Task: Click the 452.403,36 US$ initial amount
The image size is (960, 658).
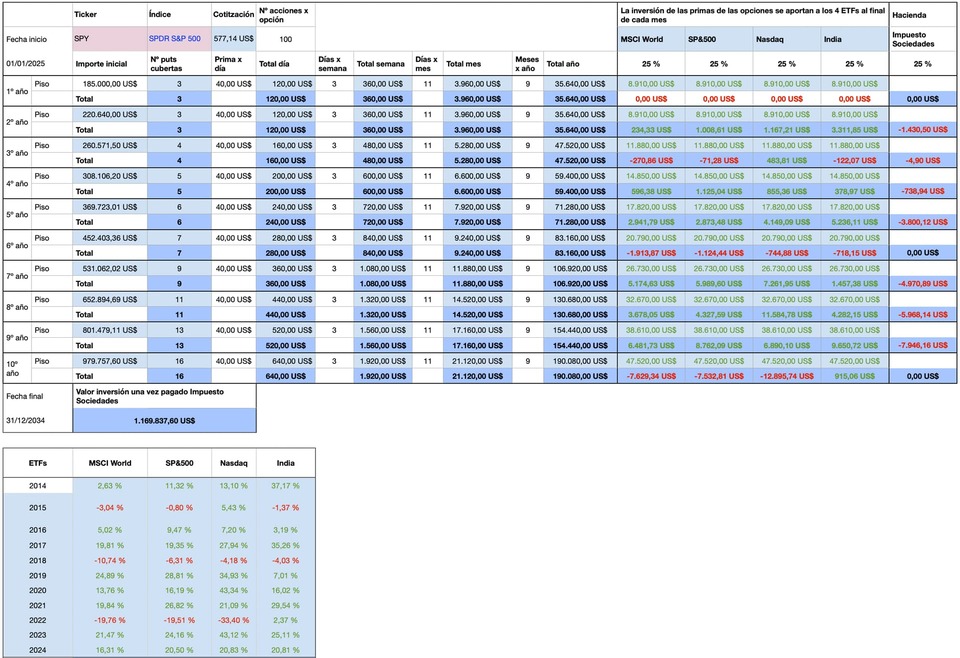Action: 110,238
